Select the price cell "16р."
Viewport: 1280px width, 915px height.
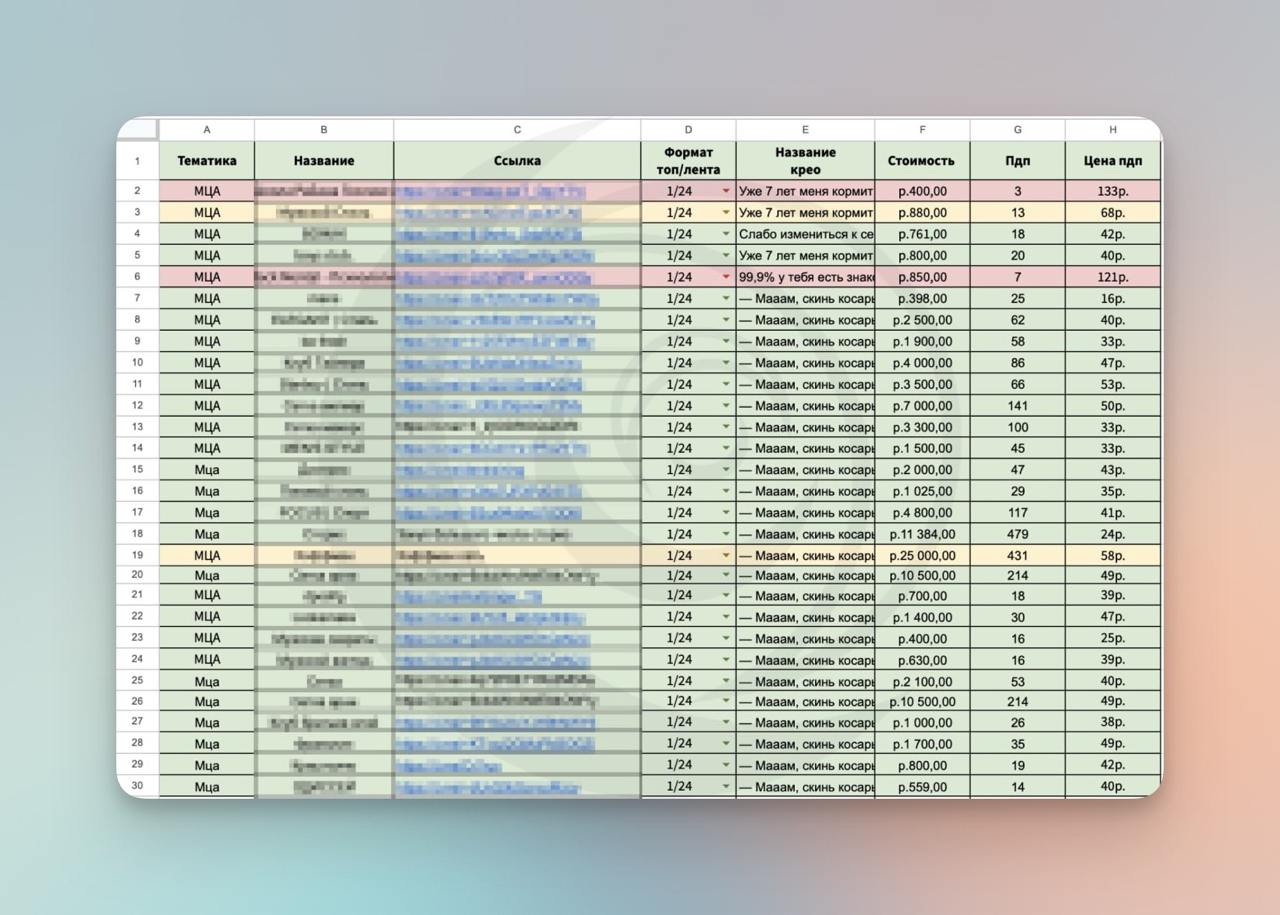[1113, 298]
